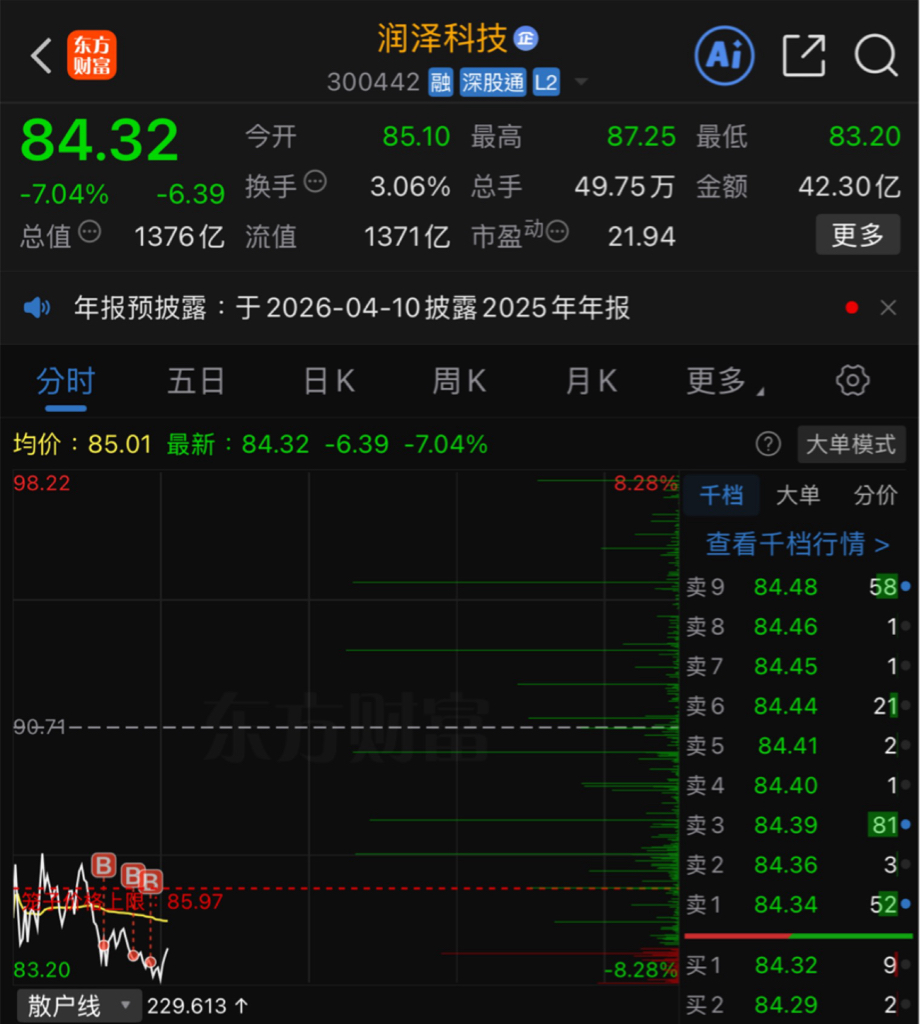This screenshot has width=920, height=1024.
Task: Tap the buy-sell ratio red green bar
Action: click(x=798, y=936)
